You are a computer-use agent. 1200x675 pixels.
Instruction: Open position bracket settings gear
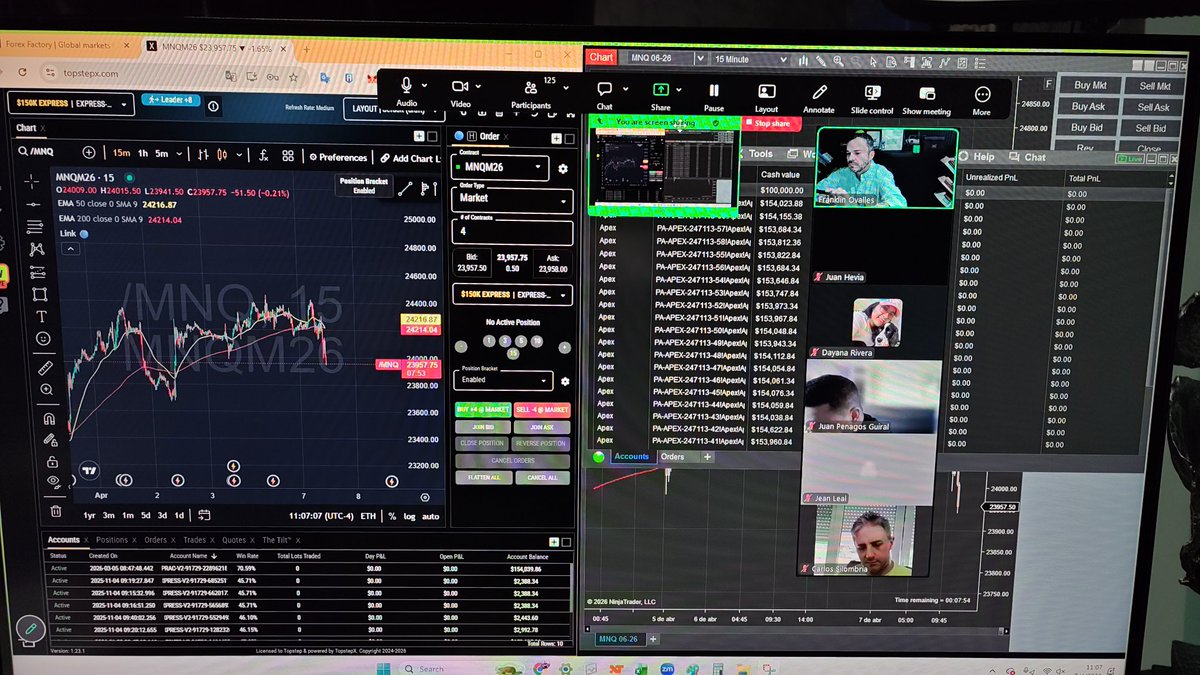pos(565,381)
